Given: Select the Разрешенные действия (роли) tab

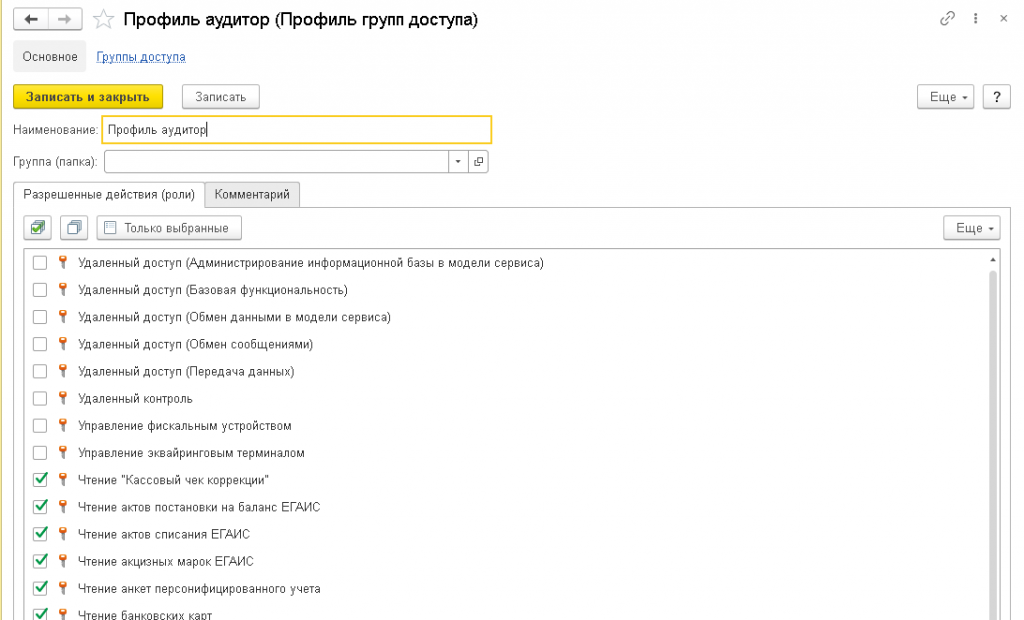Looking at the screenshot, I should (108, 194).
